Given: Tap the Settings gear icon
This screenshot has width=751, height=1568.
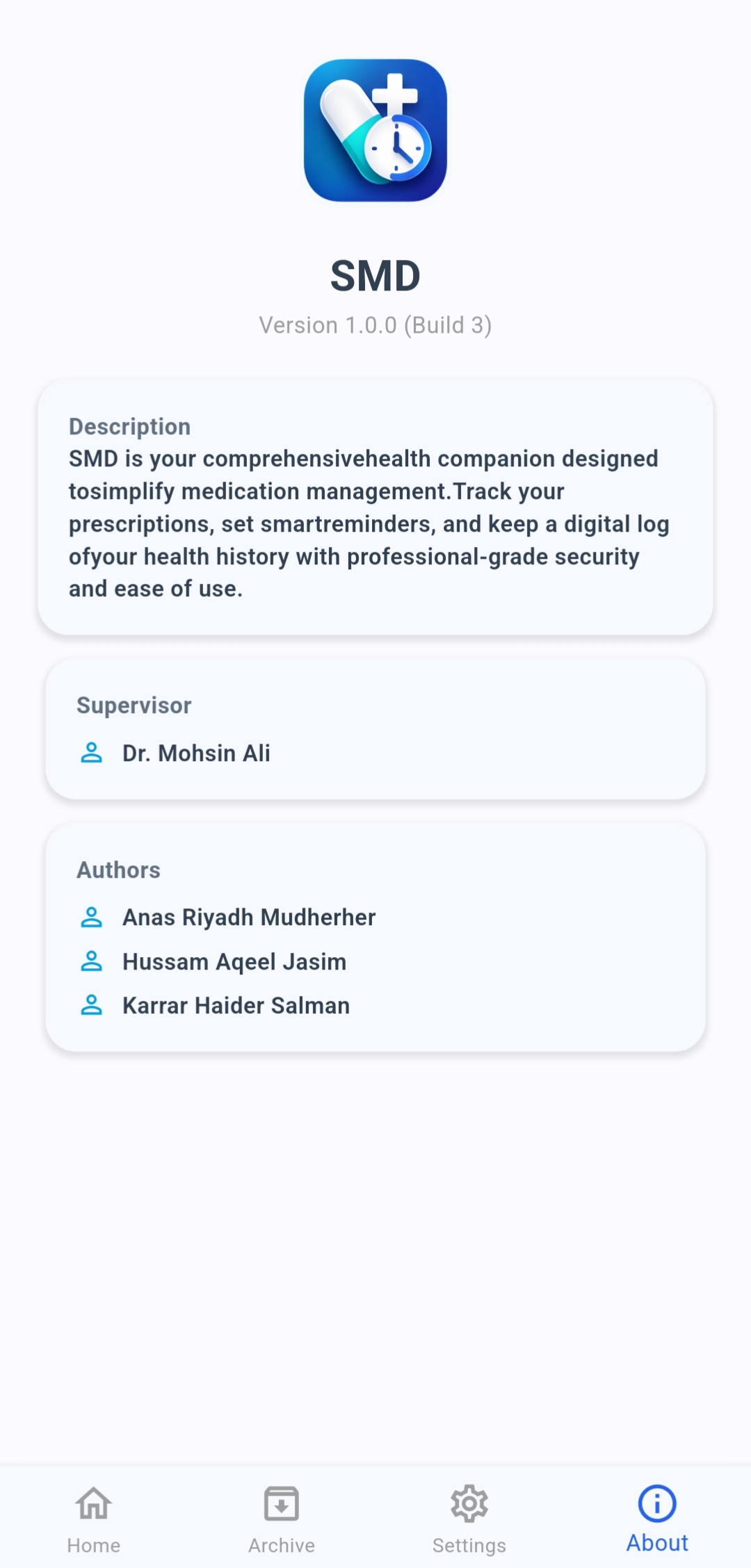Looking at the screenshot, I should pyautogui.click(x=469, y=1503).
